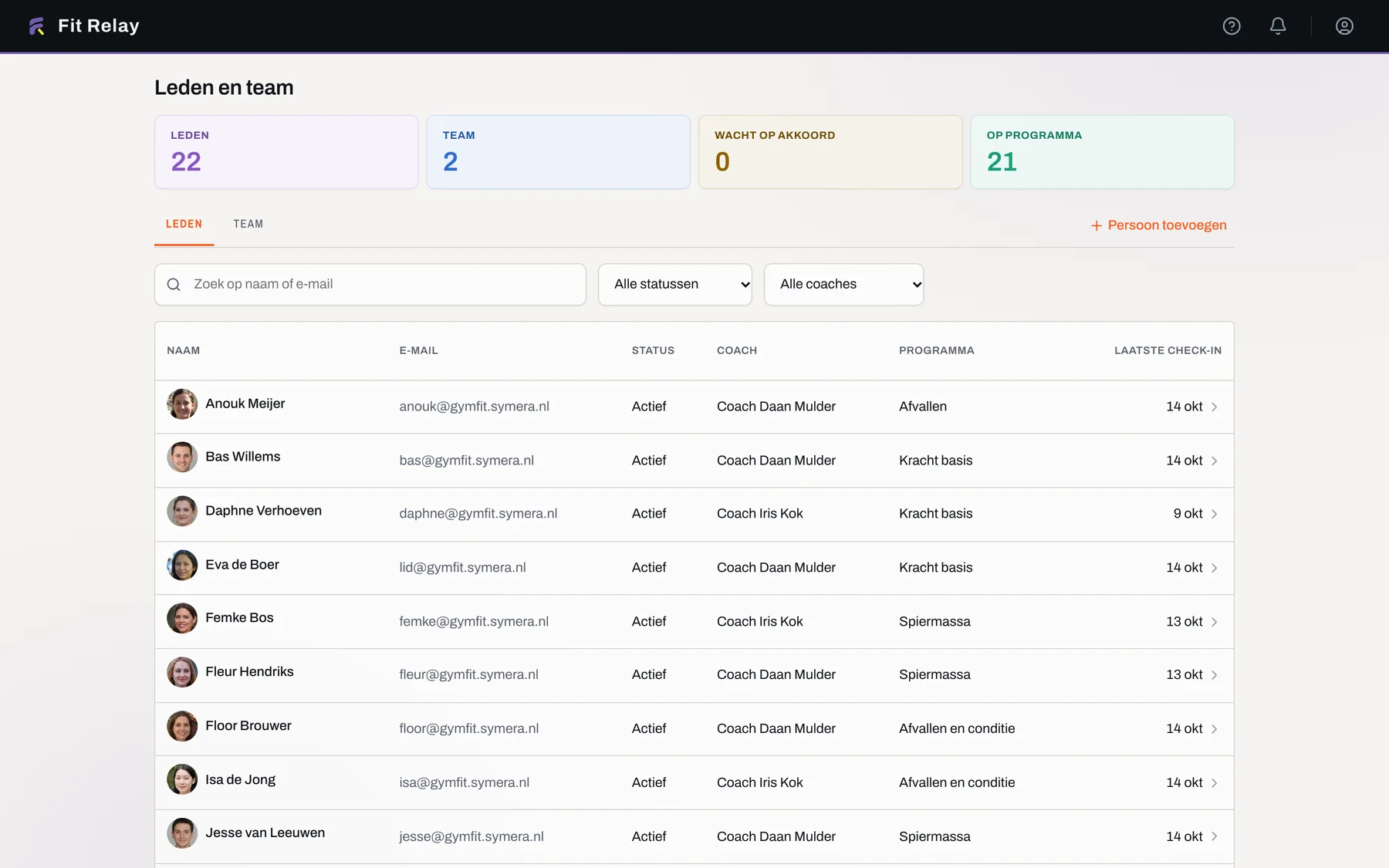
Task: Click email lid@gymfit.symera.nl
Action: tap(463, 568)
